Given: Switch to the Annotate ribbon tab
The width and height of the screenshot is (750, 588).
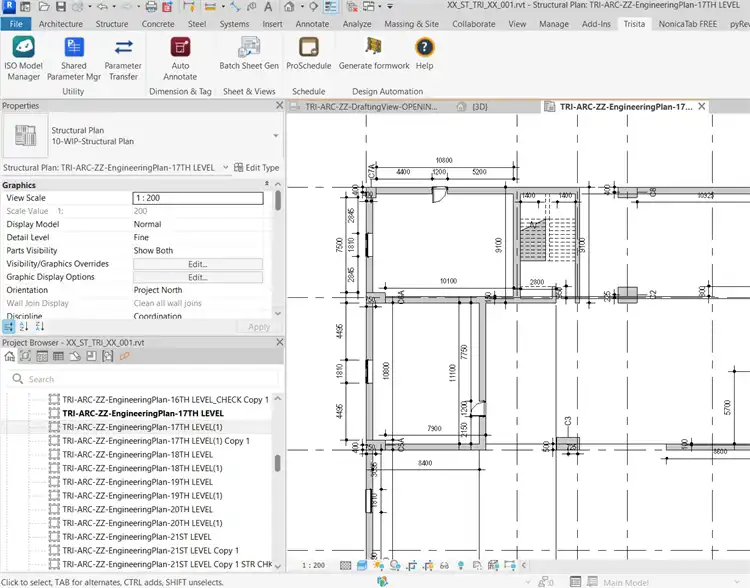Looking at the screenshot, I should click(x=312, y=24).
